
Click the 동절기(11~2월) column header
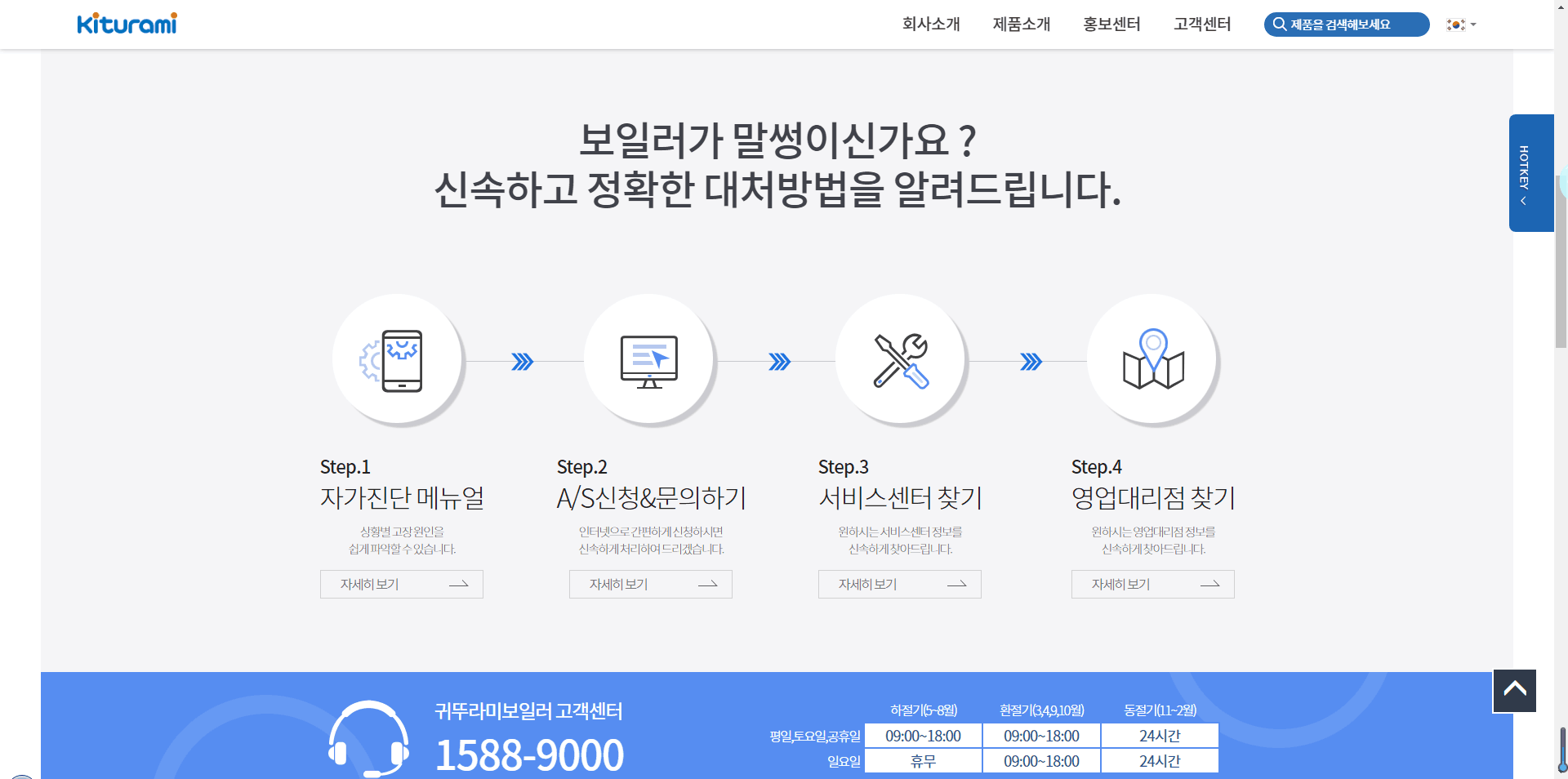click(1160, 710)
